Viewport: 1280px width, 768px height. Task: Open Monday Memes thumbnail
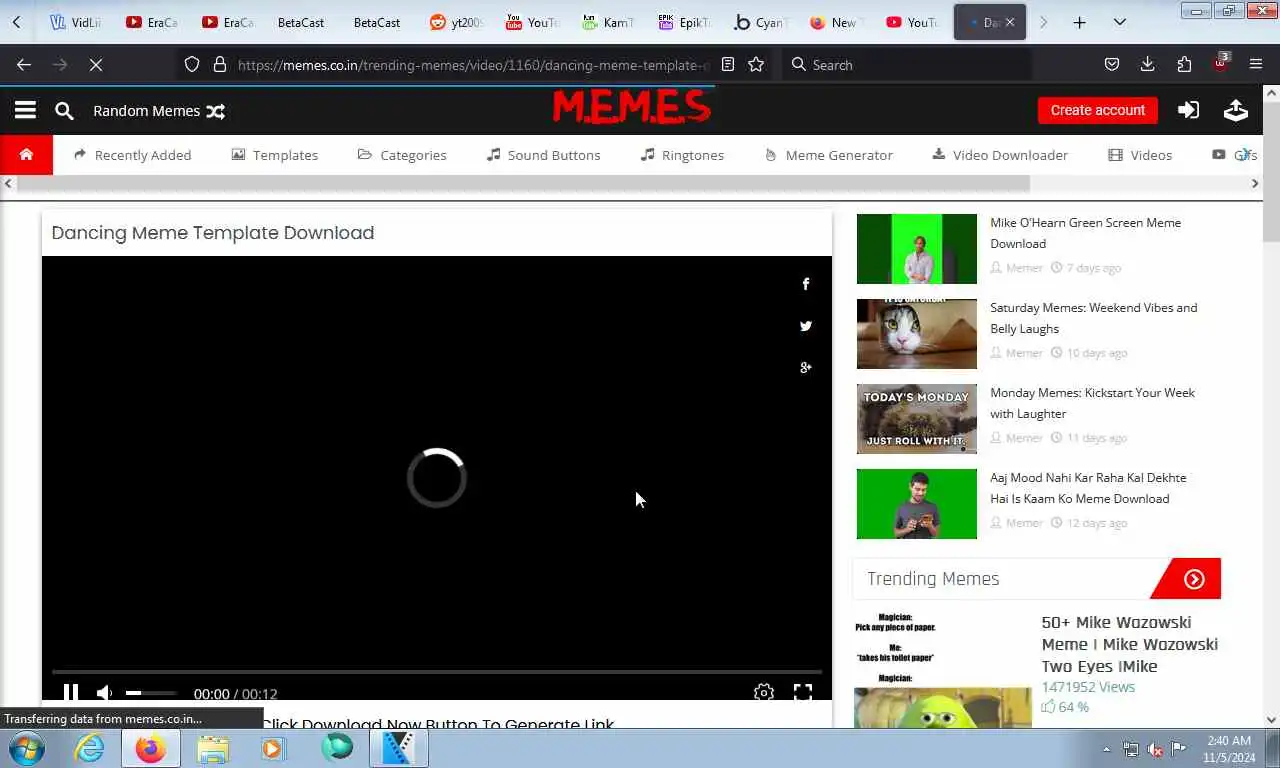[x=916, y=419]
